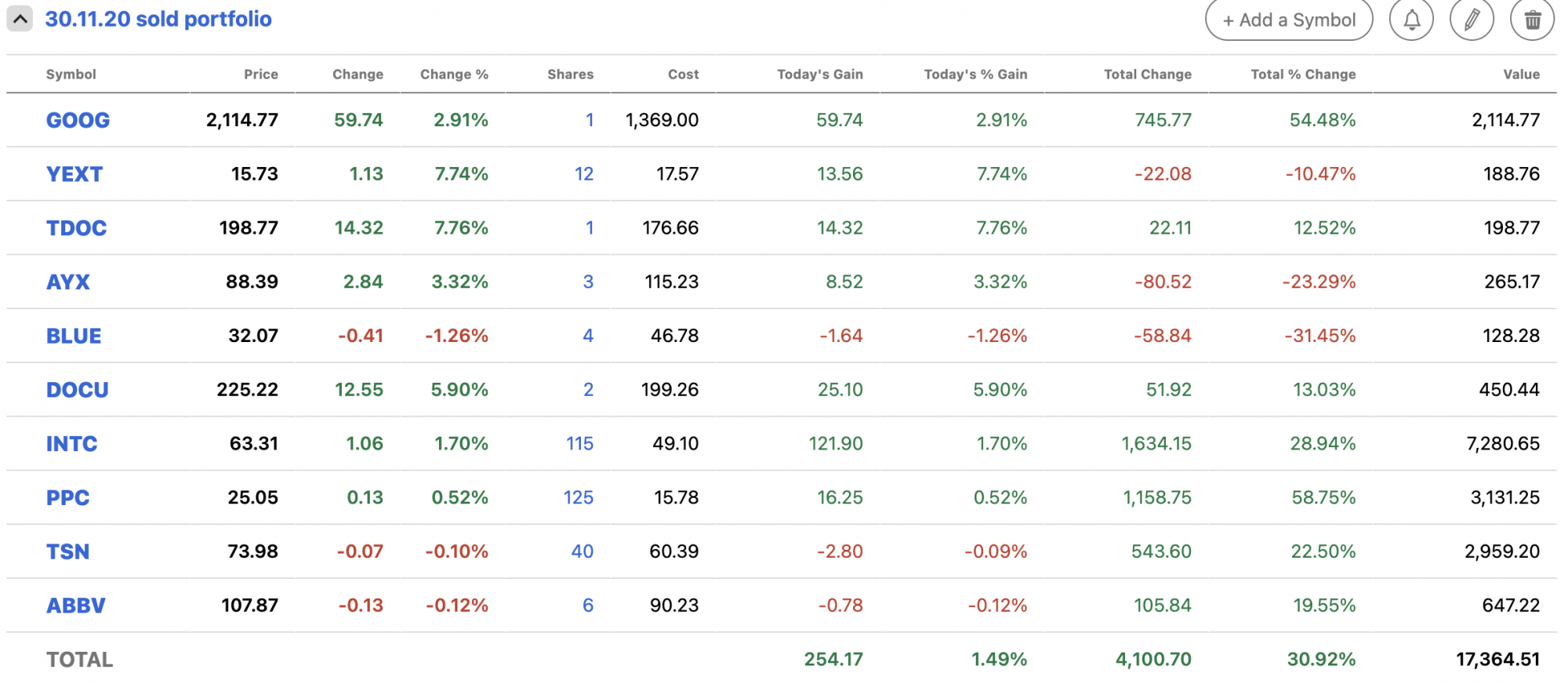This screenshot has width=1568, height=684.
Task: Open the GOOG symbol link
Action: (x=78, y=120)
